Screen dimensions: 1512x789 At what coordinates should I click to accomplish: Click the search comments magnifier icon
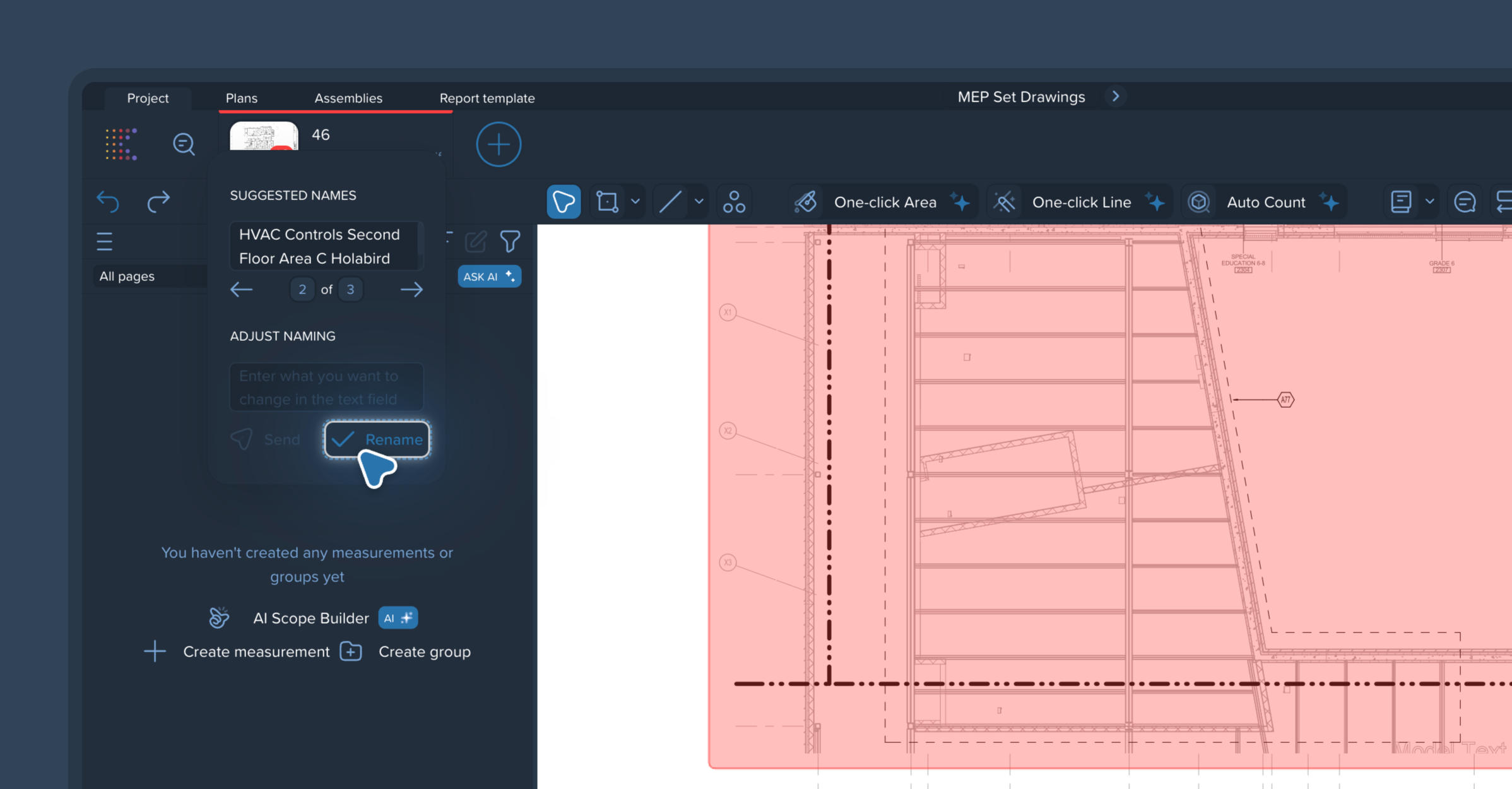click(184, 144)
